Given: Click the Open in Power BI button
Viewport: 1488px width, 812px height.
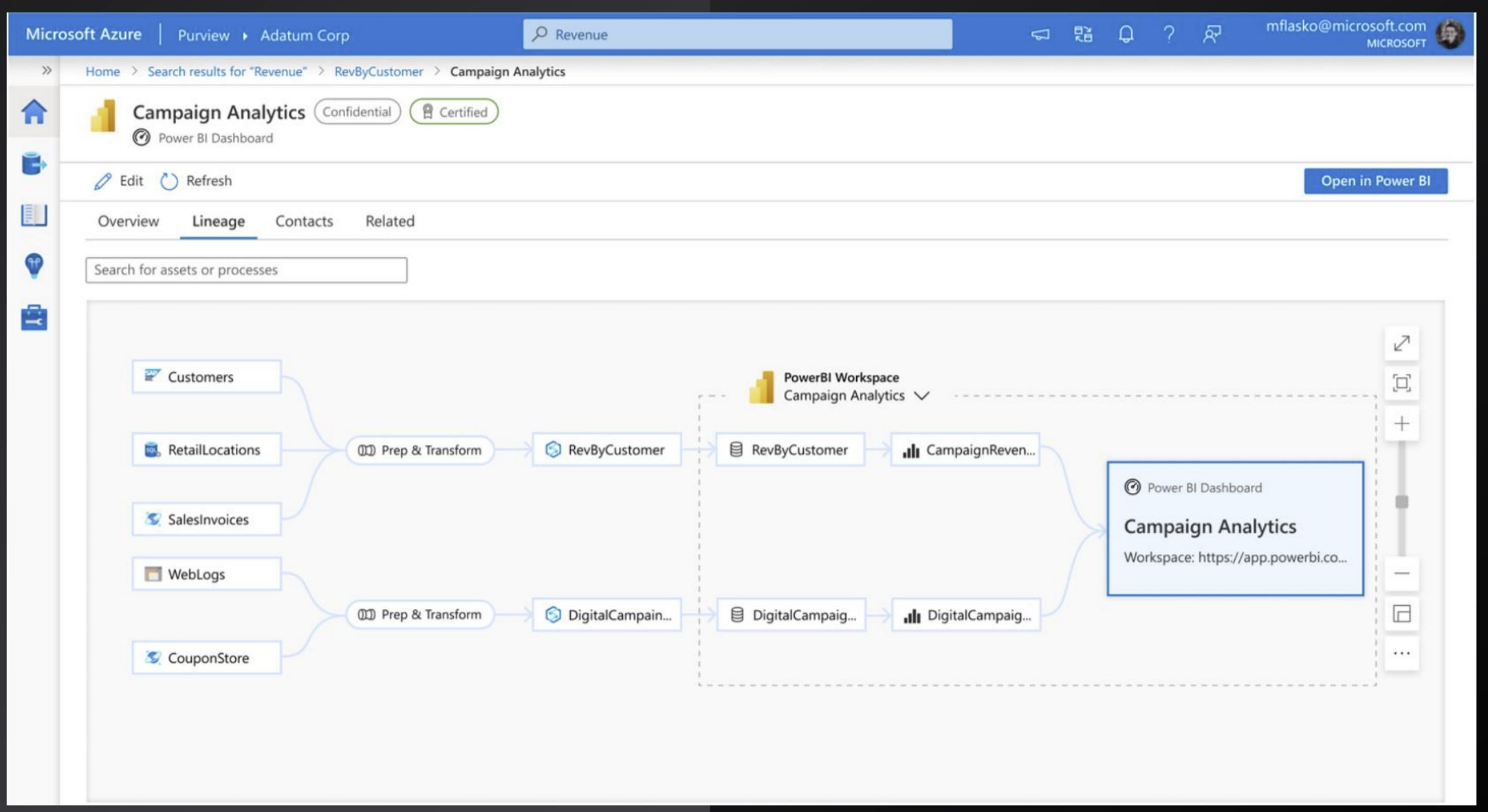Looking at the screenshot, I should click(1375, 181).
